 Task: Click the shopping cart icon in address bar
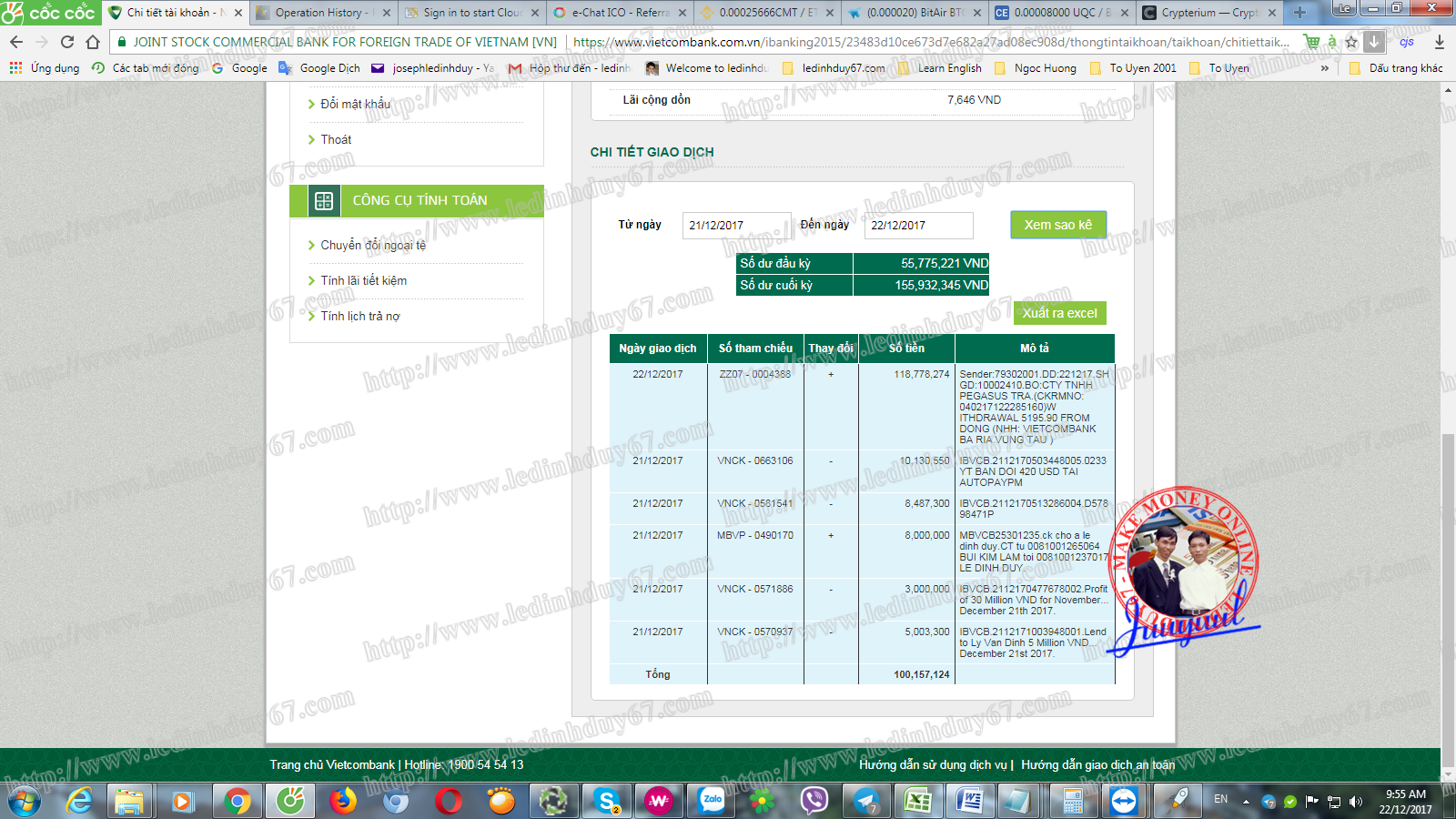click(1311, 42)
